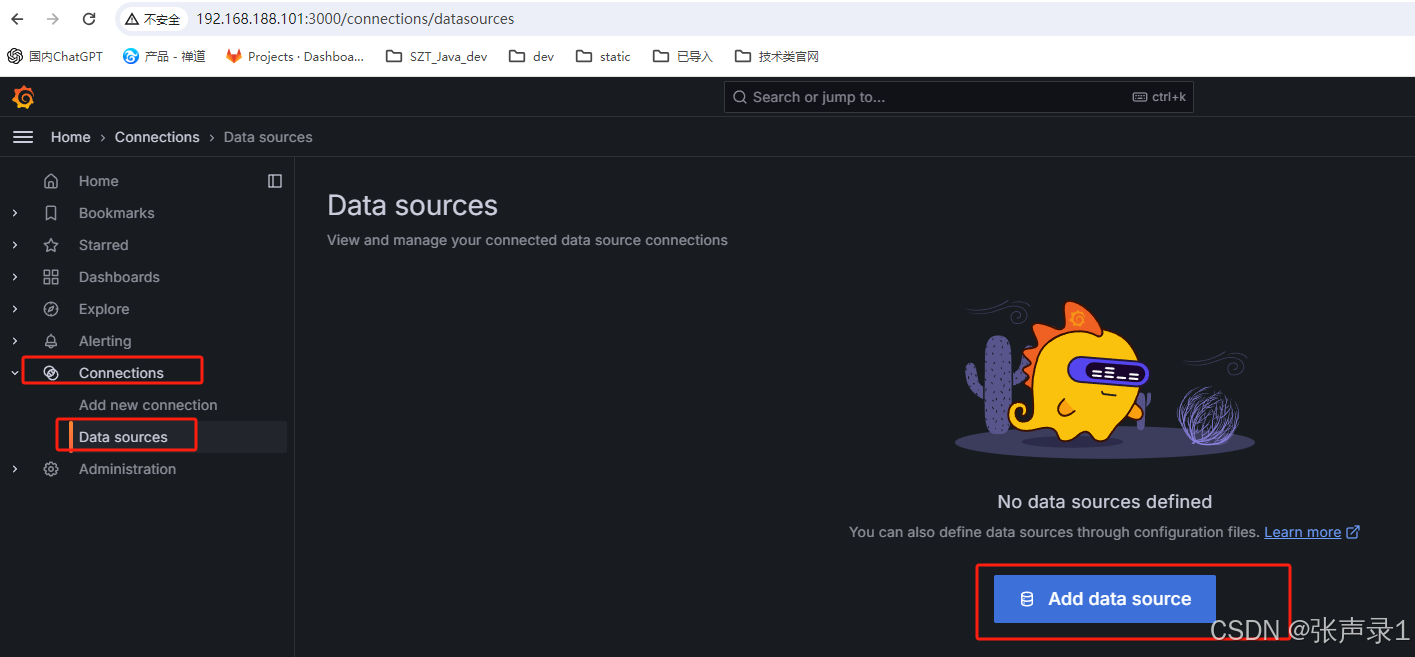Expand the Starred section chevron

click(x=15, y=245)
